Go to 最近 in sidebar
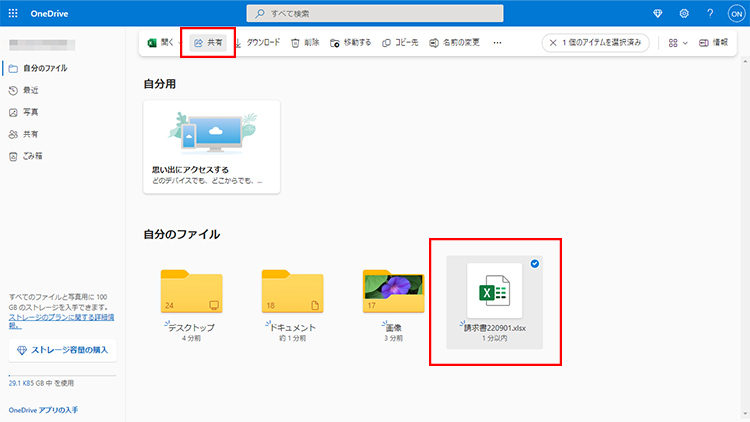This screenshot has width=750, height=422. tap(30, 90)
